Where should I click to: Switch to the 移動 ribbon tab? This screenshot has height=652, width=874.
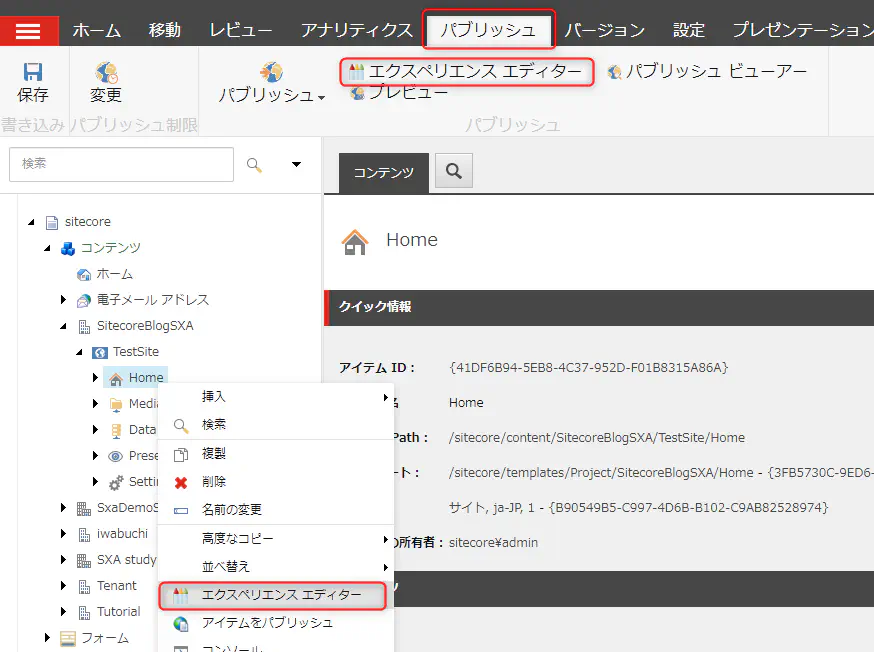(164, 30)
